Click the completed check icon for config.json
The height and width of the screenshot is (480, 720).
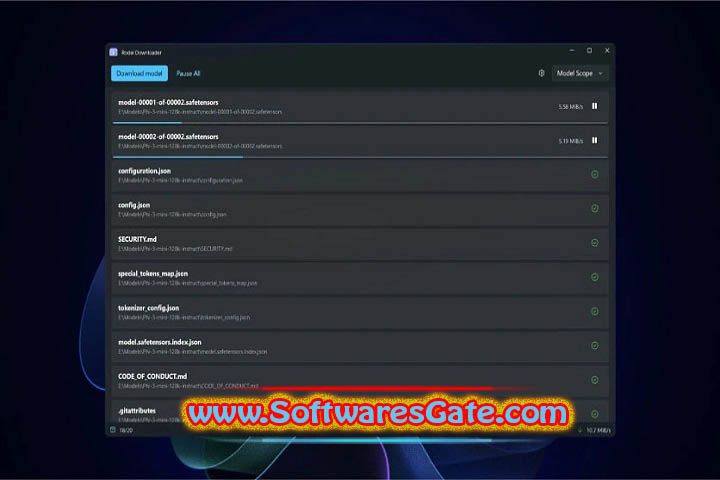click(x=595, y=209)
